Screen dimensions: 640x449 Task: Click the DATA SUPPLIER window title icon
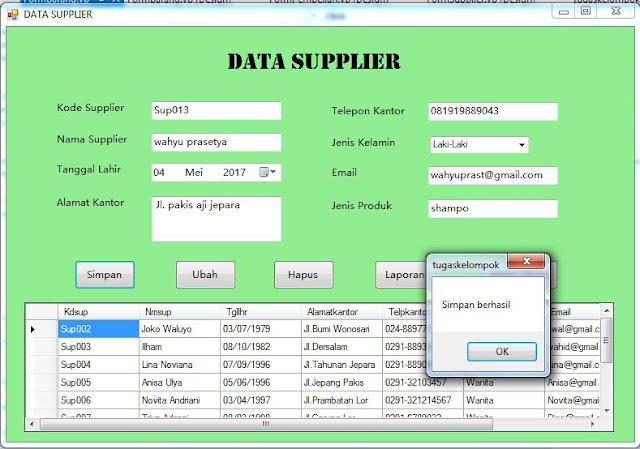[13, 15]
